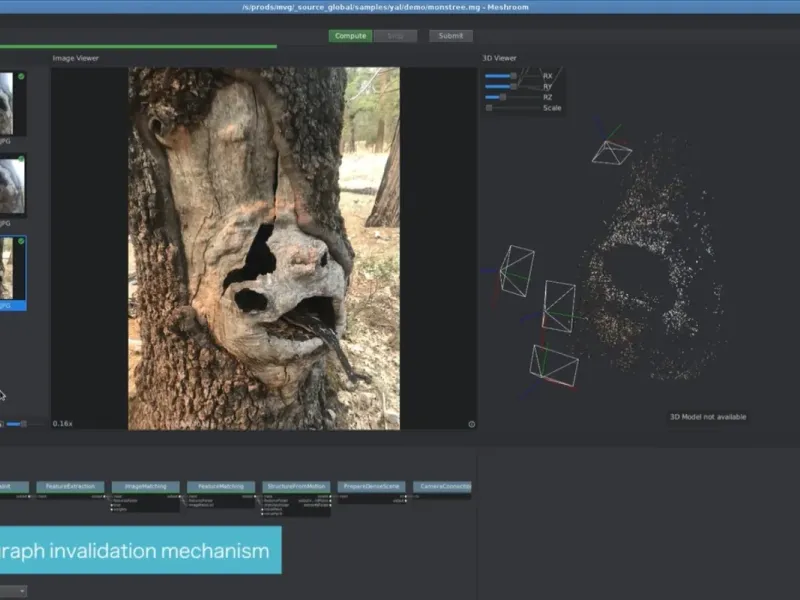Click the topmost camera frustum in 3D Viewer
The image size is (800, 600).
click(611, 152)
